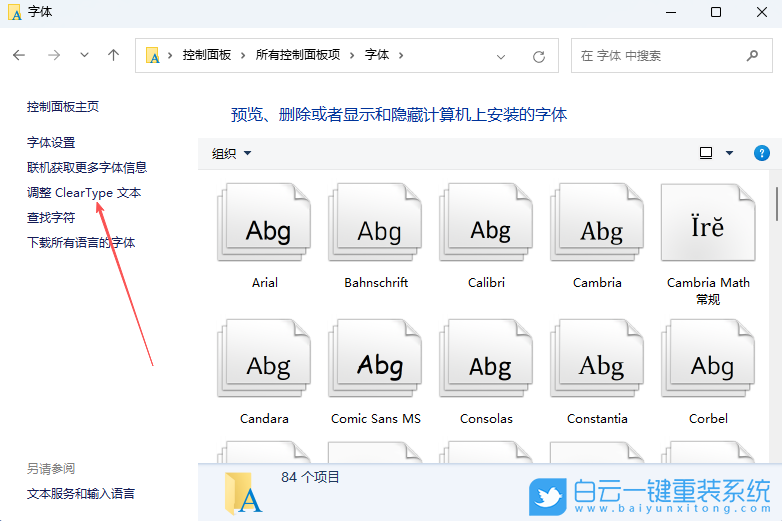Open 联机获取更多字体信息 link
Image resolution: width=782 pixels, height=521 pixels.
click(87, 168)
